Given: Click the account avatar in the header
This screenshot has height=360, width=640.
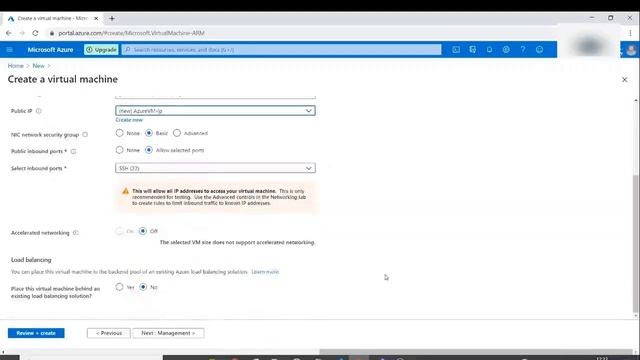Looking at the screenshot, I should click(631, 50).
